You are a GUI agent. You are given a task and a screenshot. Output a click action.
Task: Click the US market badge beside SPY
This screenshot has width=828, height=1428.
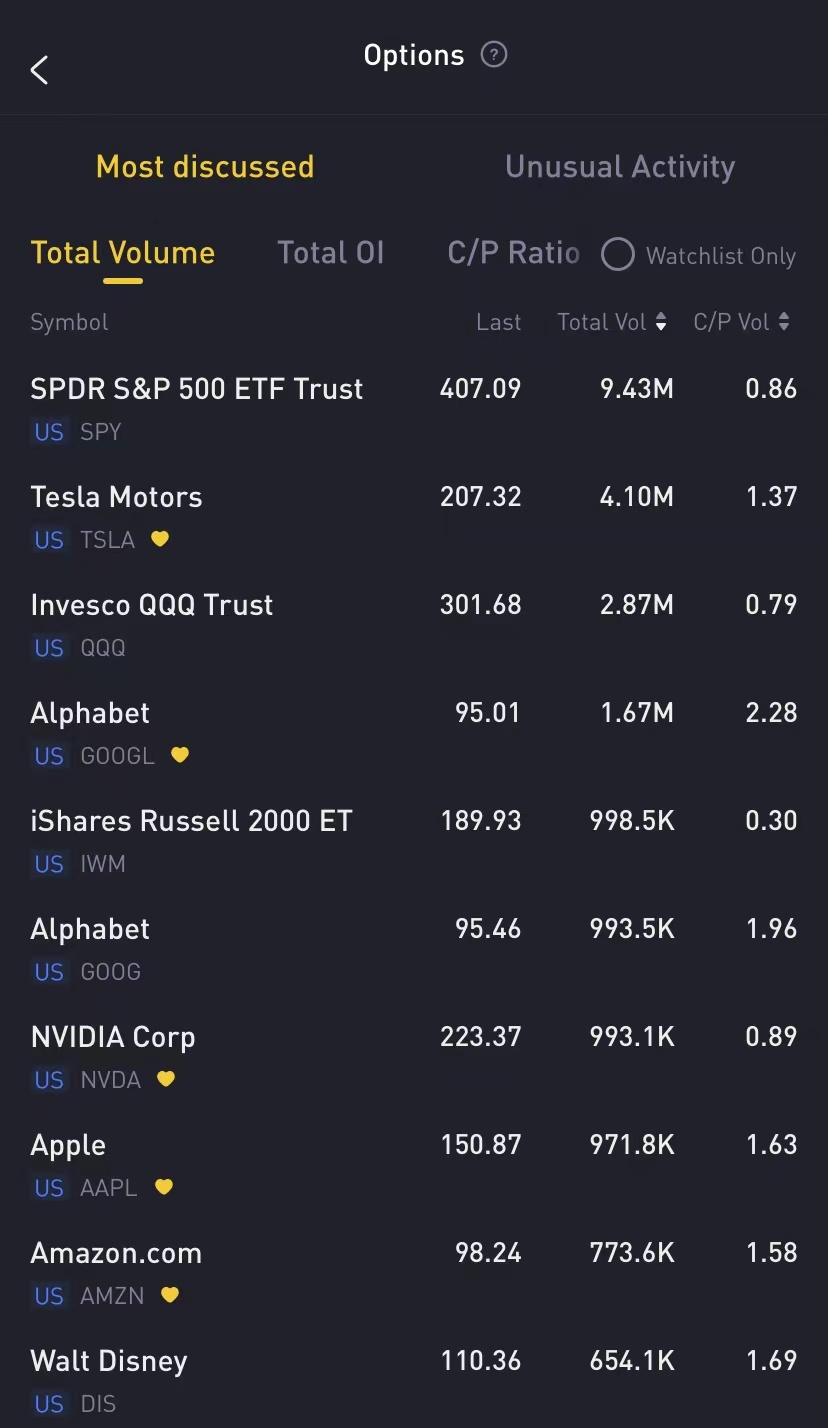pyautogui.click(x=49, y=432)
